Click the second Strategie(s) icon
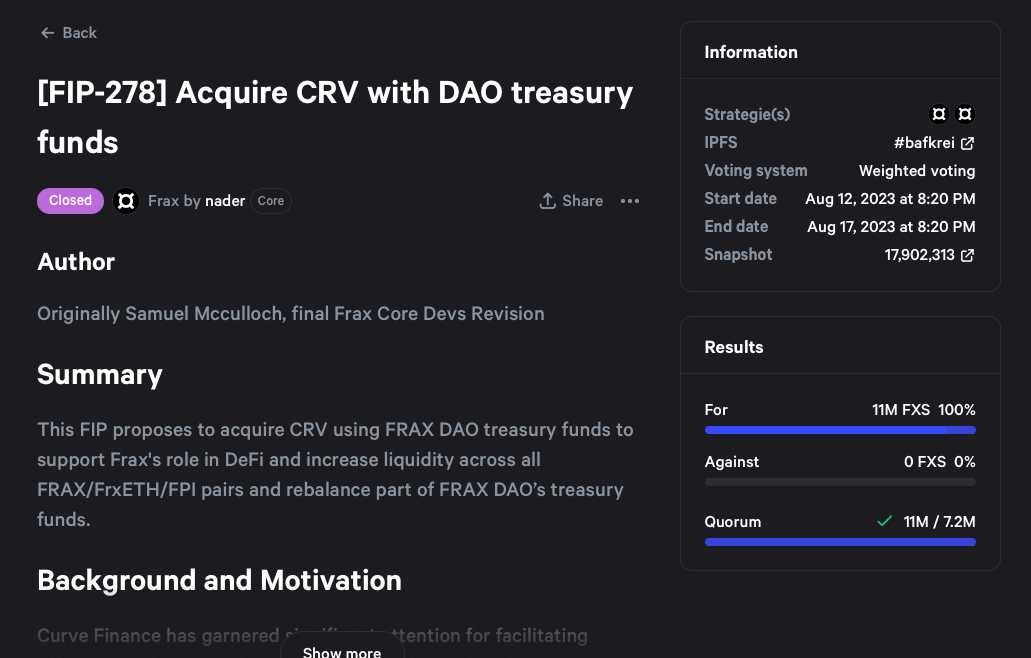 pos(965,114)
